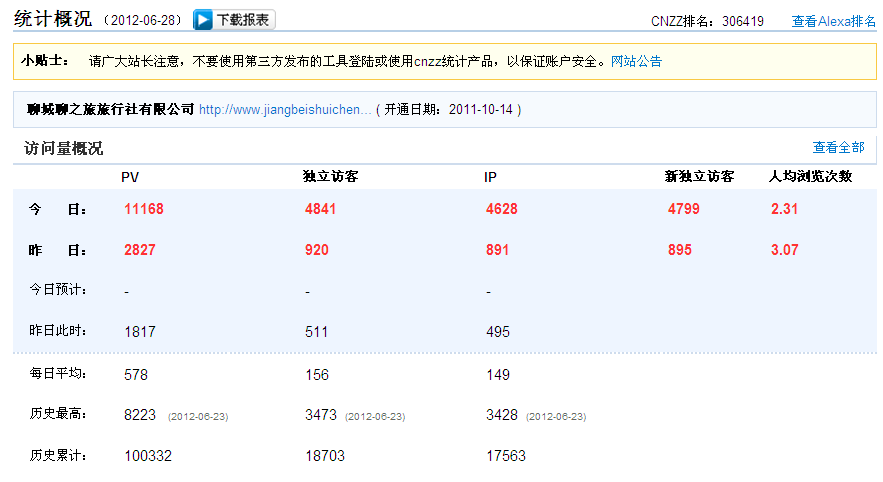Select today's average views value 2.31
Viewport: 883px width, 482px height.
pos(785,209)
